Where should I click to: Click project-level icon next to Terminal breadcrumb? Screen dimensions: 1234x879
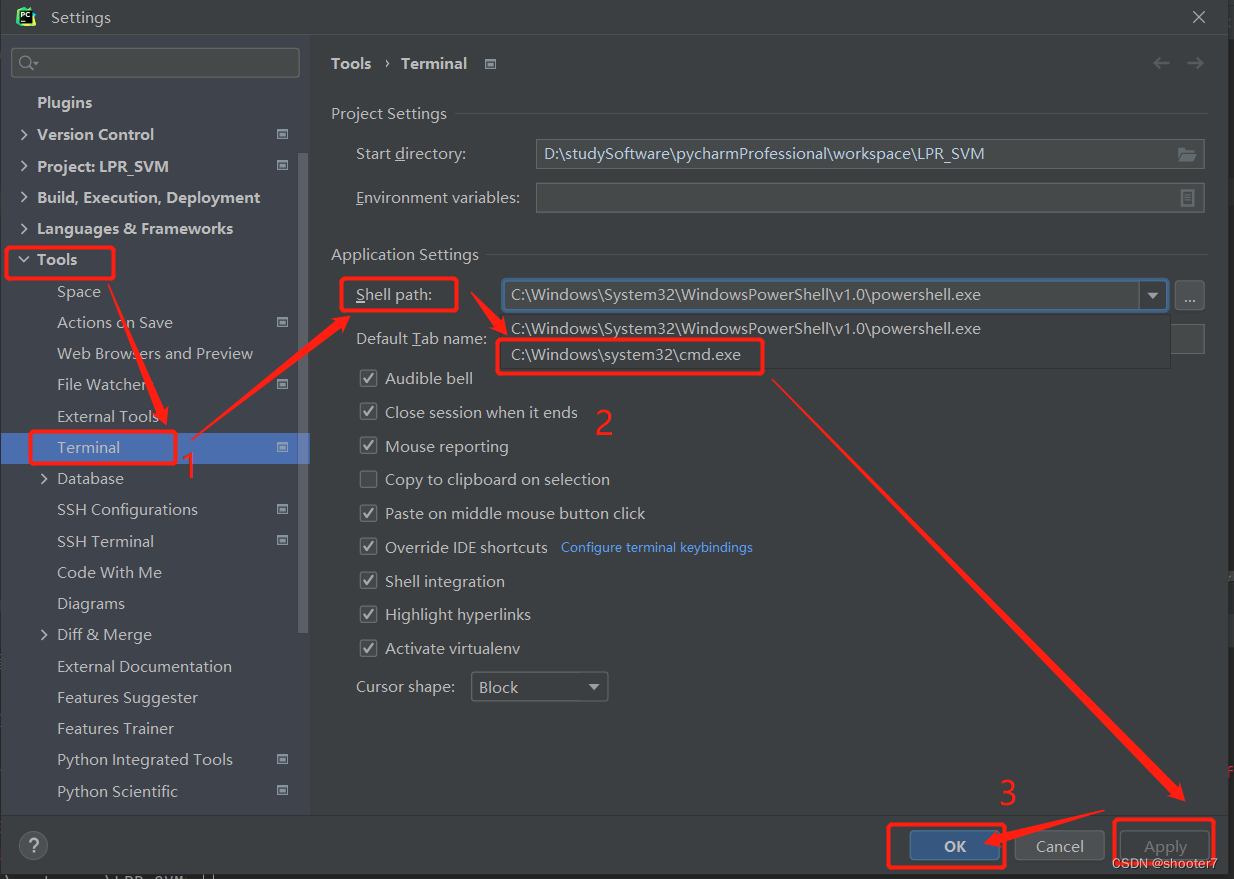point(490,64)
